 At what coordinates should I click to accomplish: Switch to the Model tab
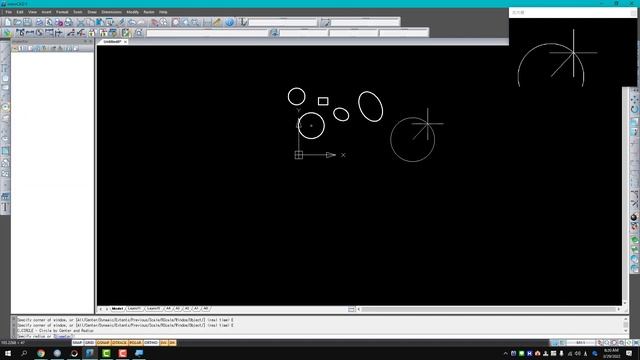[x=118, y=309]
